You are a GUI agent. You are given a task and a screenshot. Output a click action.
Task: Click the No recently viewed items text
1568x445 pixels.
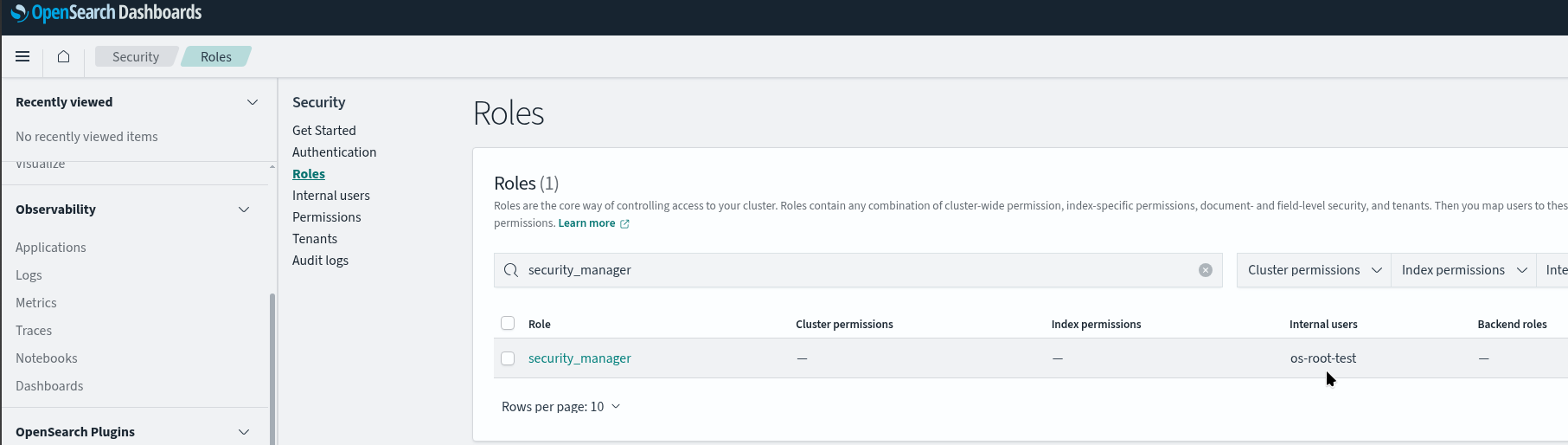[86, 137]
